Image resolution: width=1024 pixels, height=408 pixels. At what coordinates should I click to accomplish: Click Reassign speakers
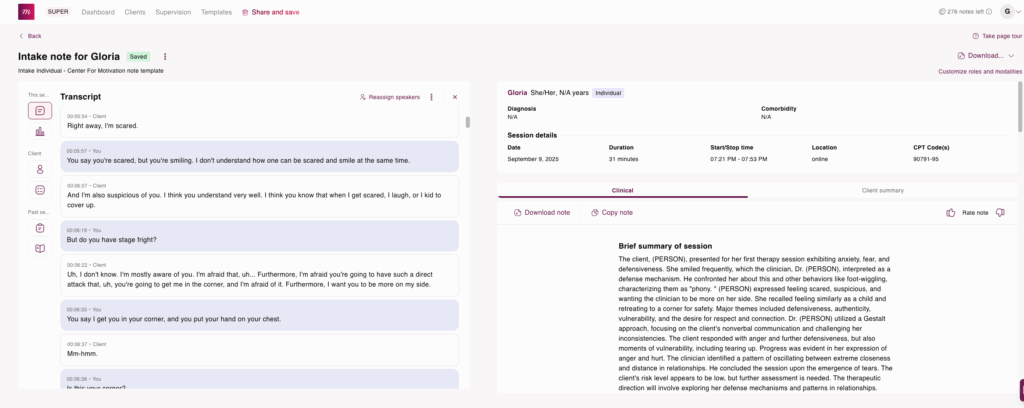coord(390,97)
